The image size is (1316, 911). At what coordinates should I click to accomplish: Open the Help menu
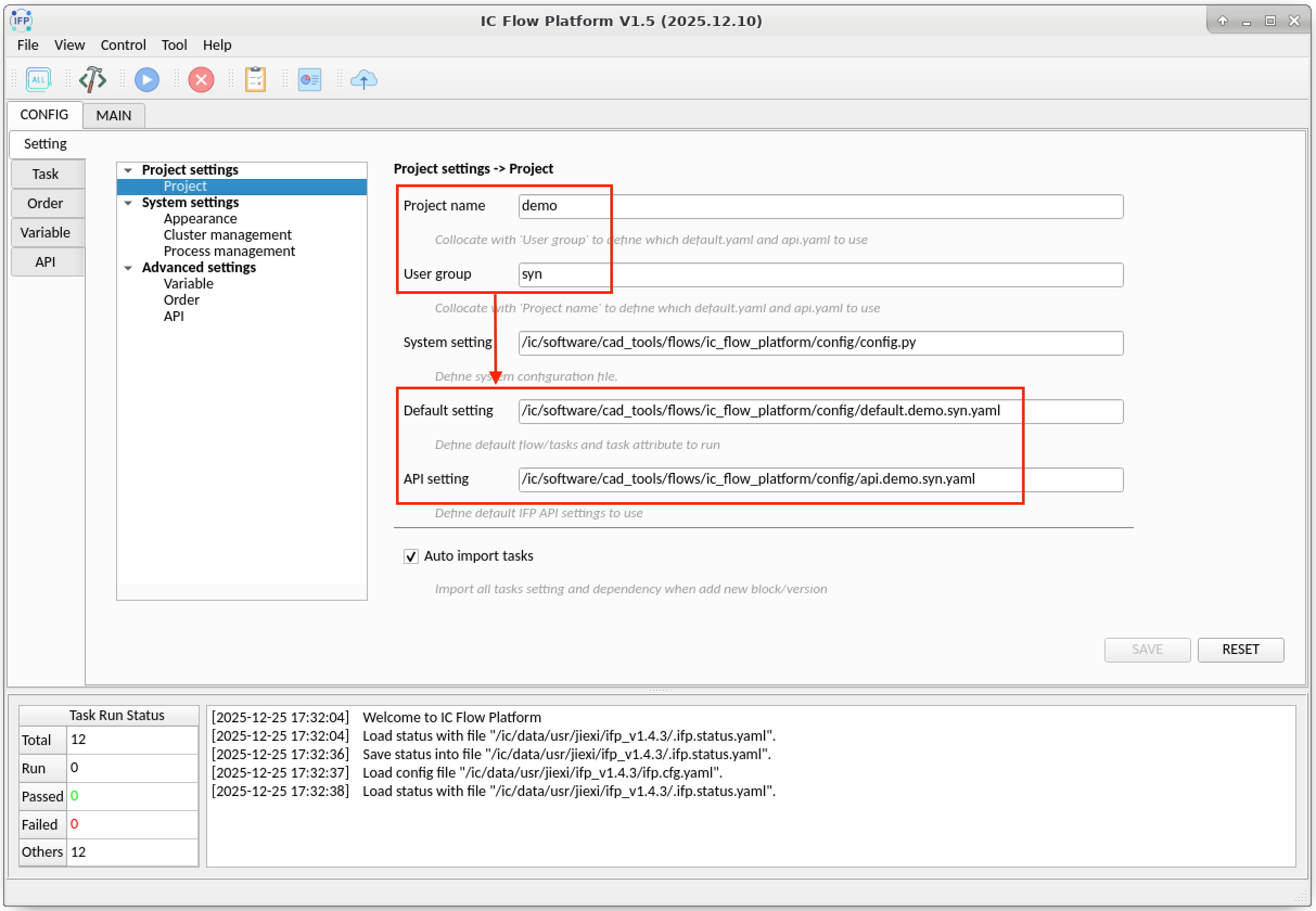(217, 45)
